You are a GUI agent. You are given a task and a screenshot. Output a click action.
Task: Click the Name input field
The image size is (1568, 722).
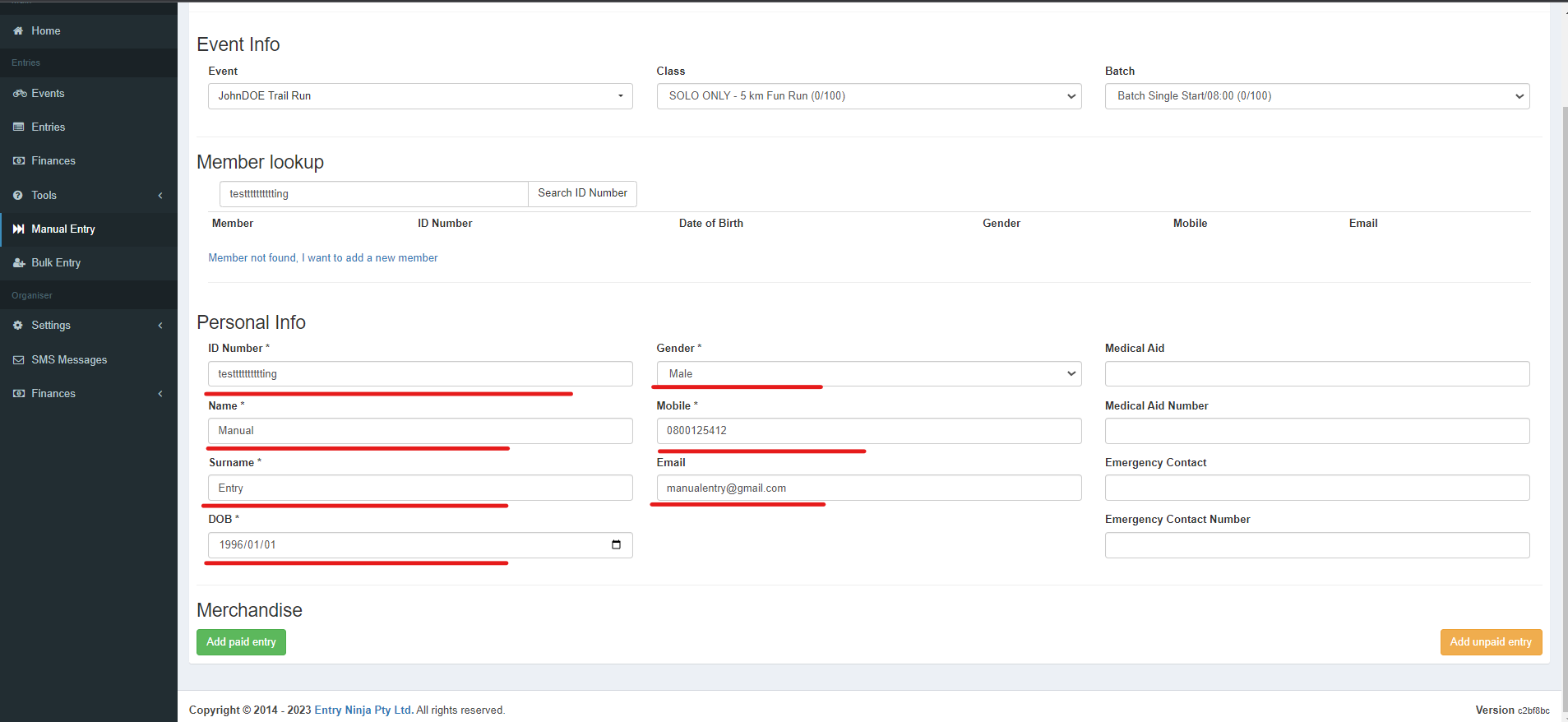[x=420, y=431]
